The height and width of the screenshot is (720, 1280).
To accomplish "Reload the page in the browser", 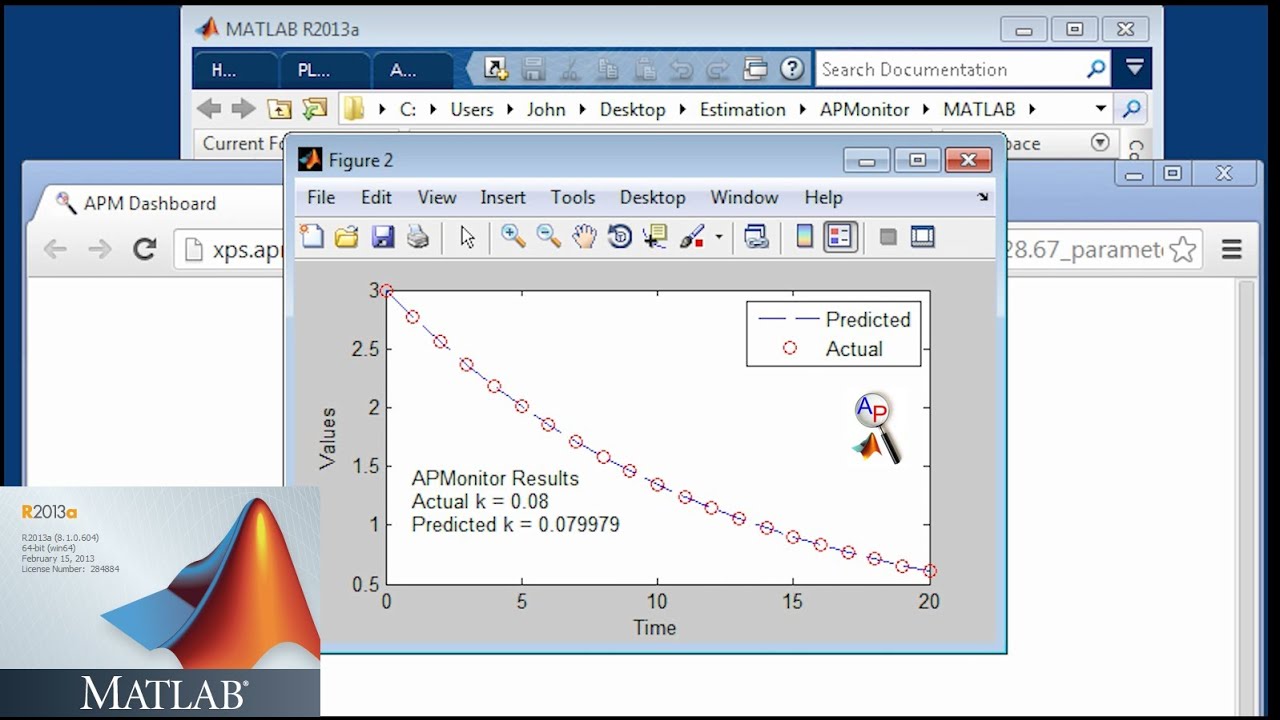I will (145, 249).
